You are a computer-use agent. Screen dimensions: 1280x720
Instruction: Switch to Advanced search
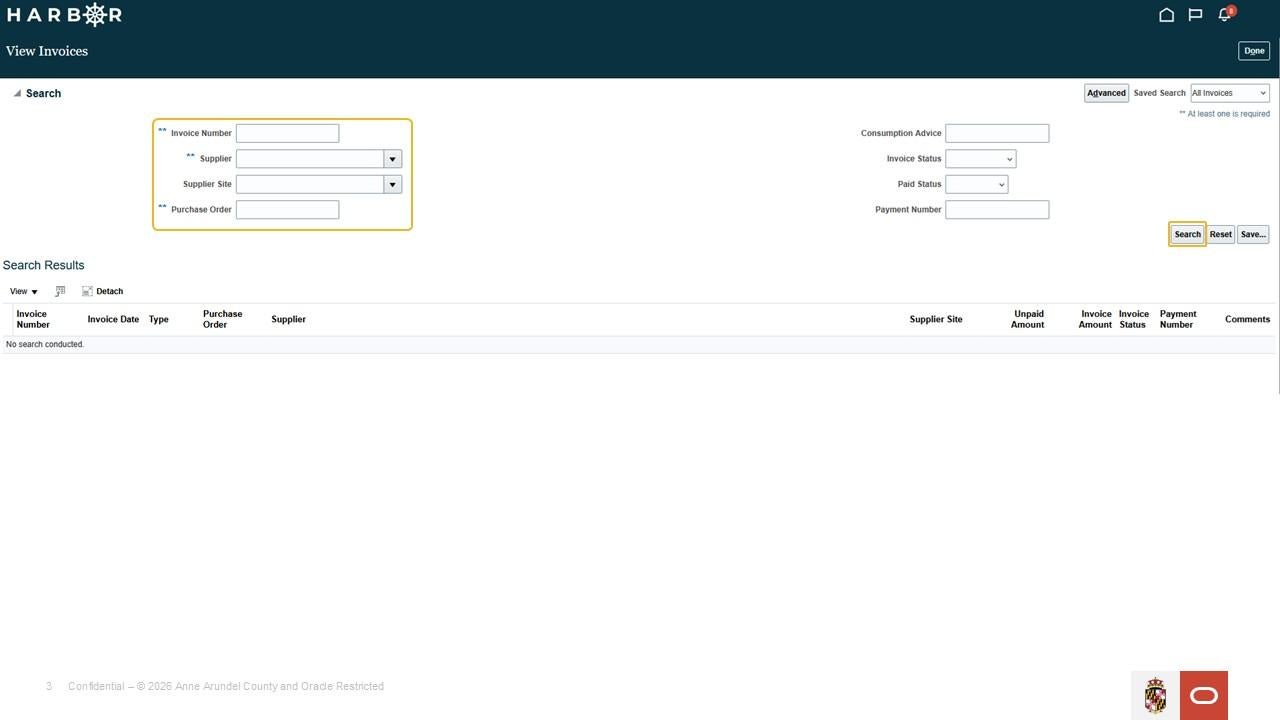click(1107, 93)
